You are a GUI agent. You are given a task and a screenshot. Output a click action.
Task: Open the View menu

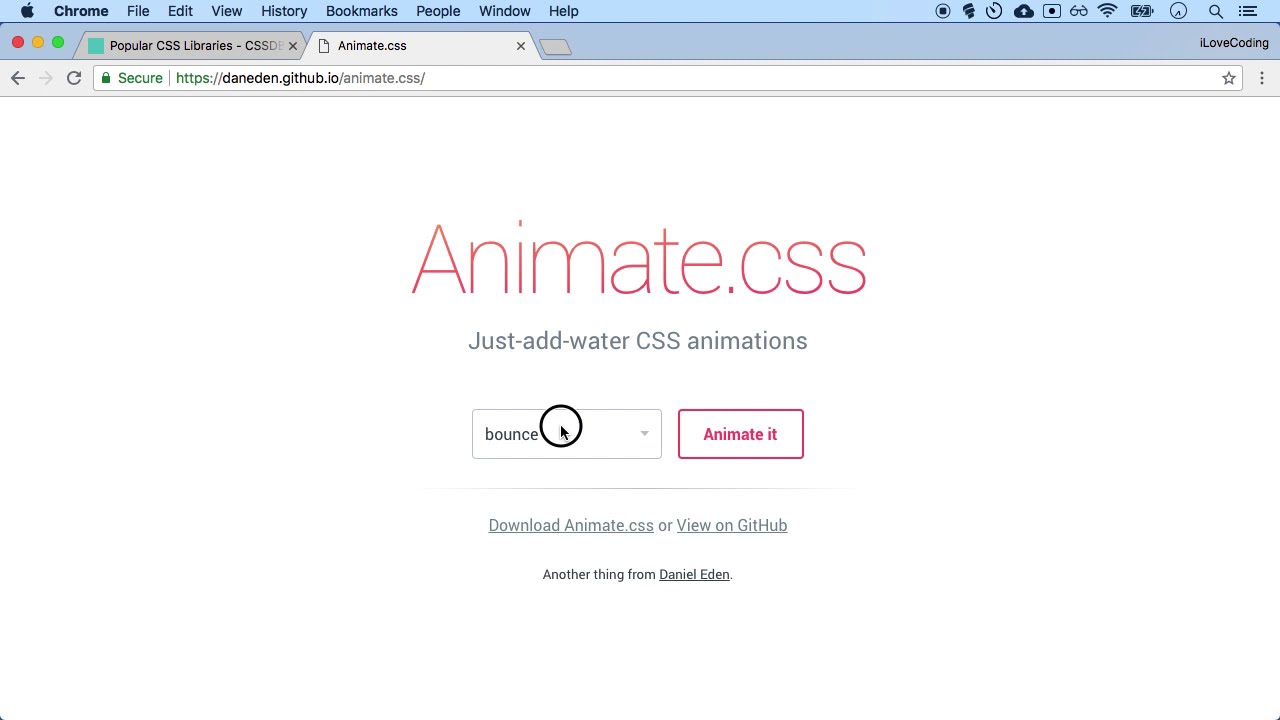click(x=227, y=11)
